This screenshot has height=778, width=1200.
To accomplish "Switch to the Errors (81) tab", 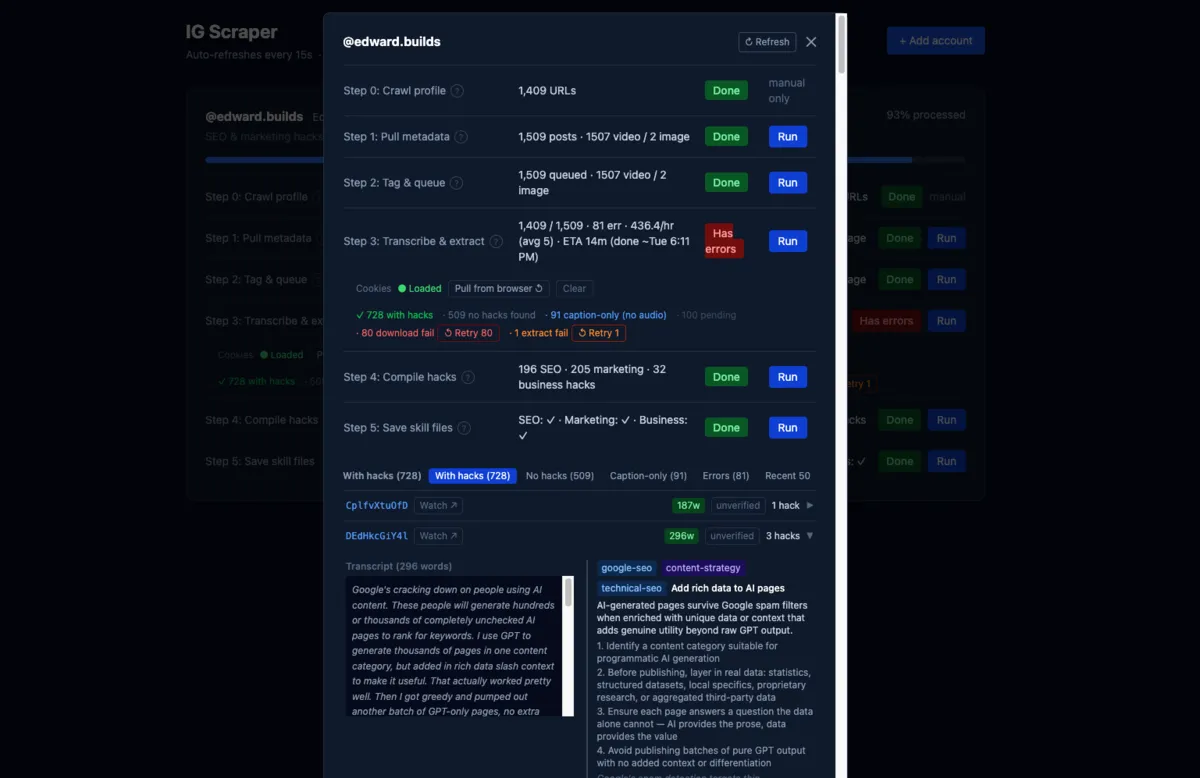I will [x=725, y=475].
